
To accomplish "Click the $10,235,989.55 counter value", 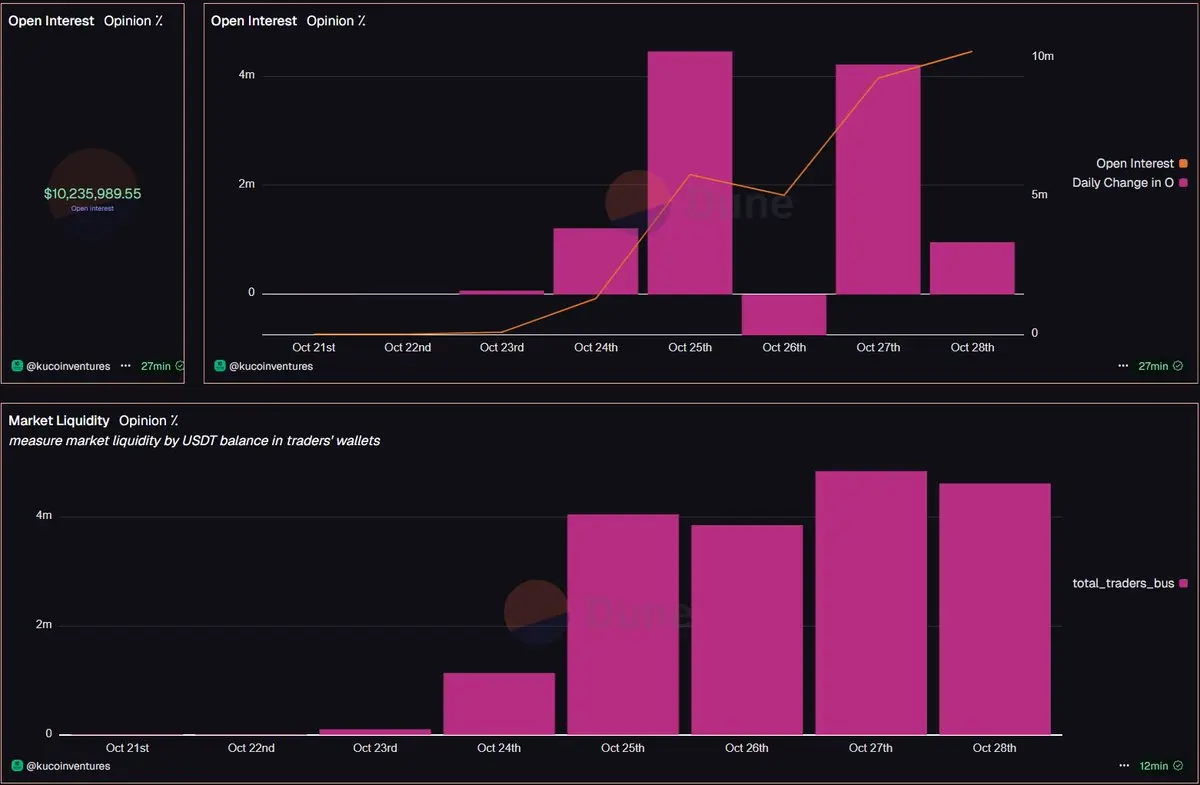I will click(92, 193).
